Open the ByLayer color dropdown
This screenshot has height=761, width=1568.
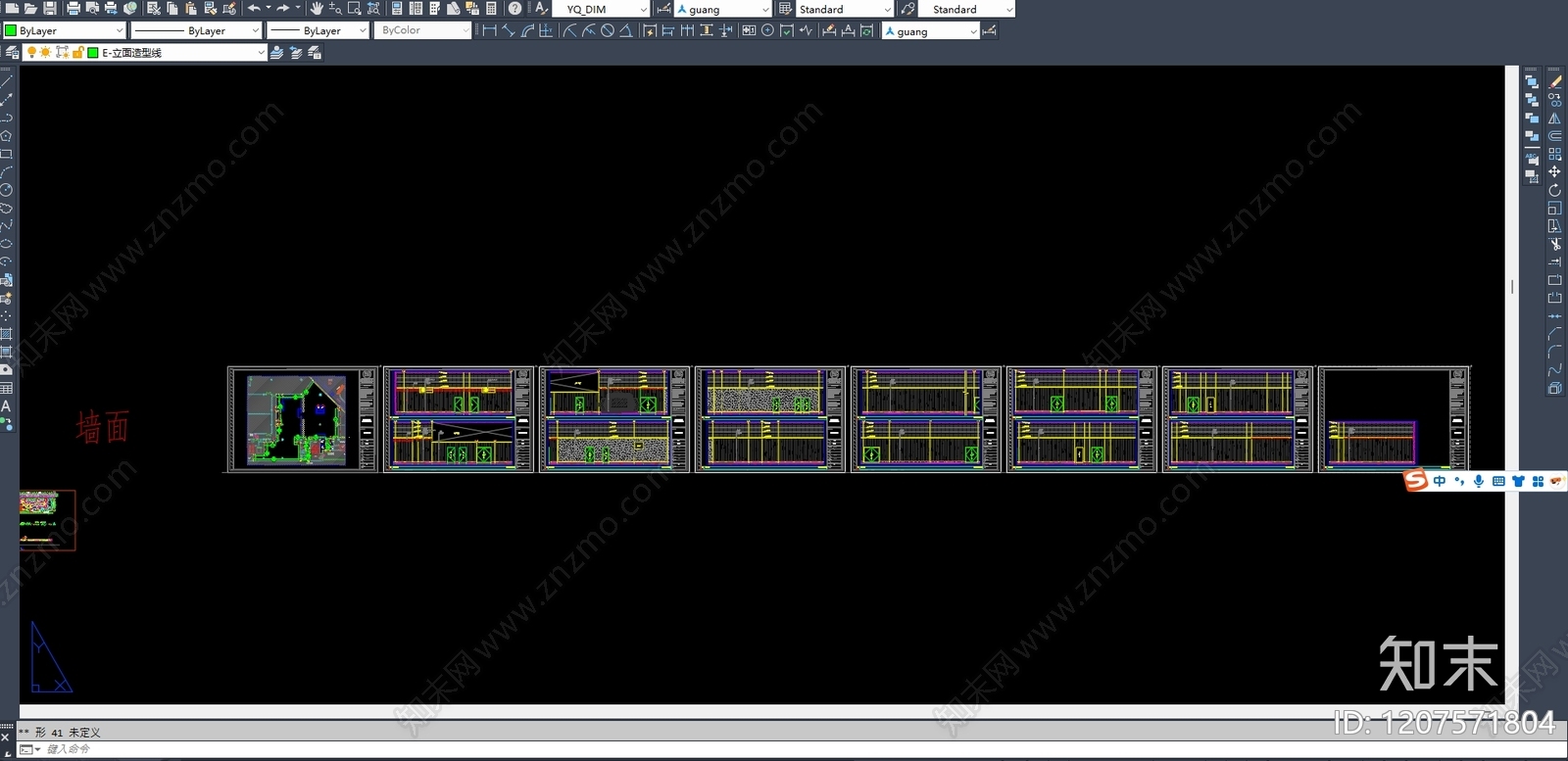(64, 30)
